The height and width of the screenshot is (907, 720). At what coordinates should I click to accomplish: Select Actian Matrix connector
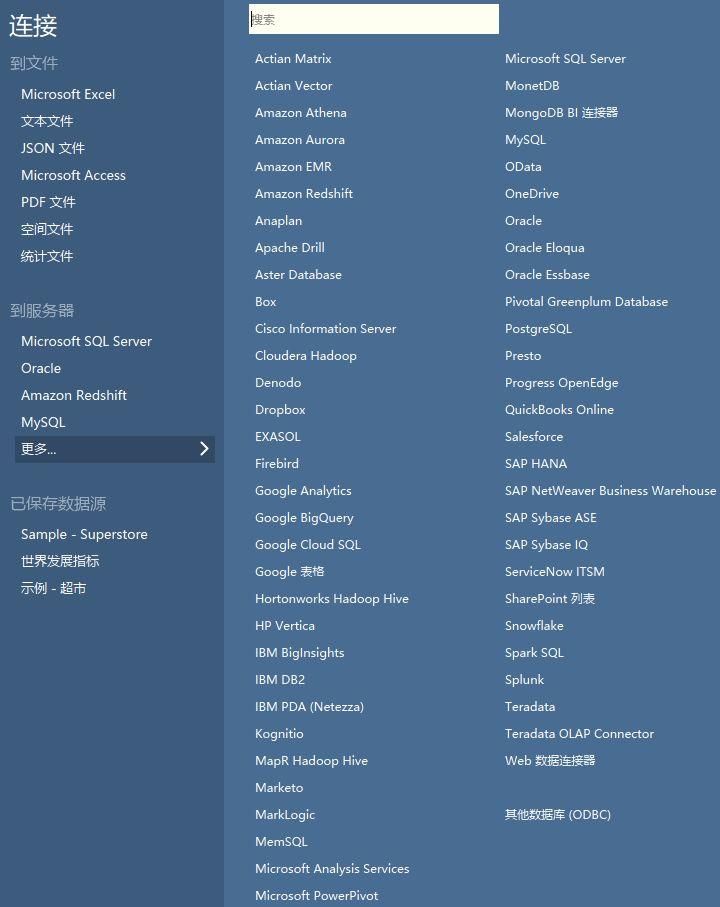[x=293, y=58]
